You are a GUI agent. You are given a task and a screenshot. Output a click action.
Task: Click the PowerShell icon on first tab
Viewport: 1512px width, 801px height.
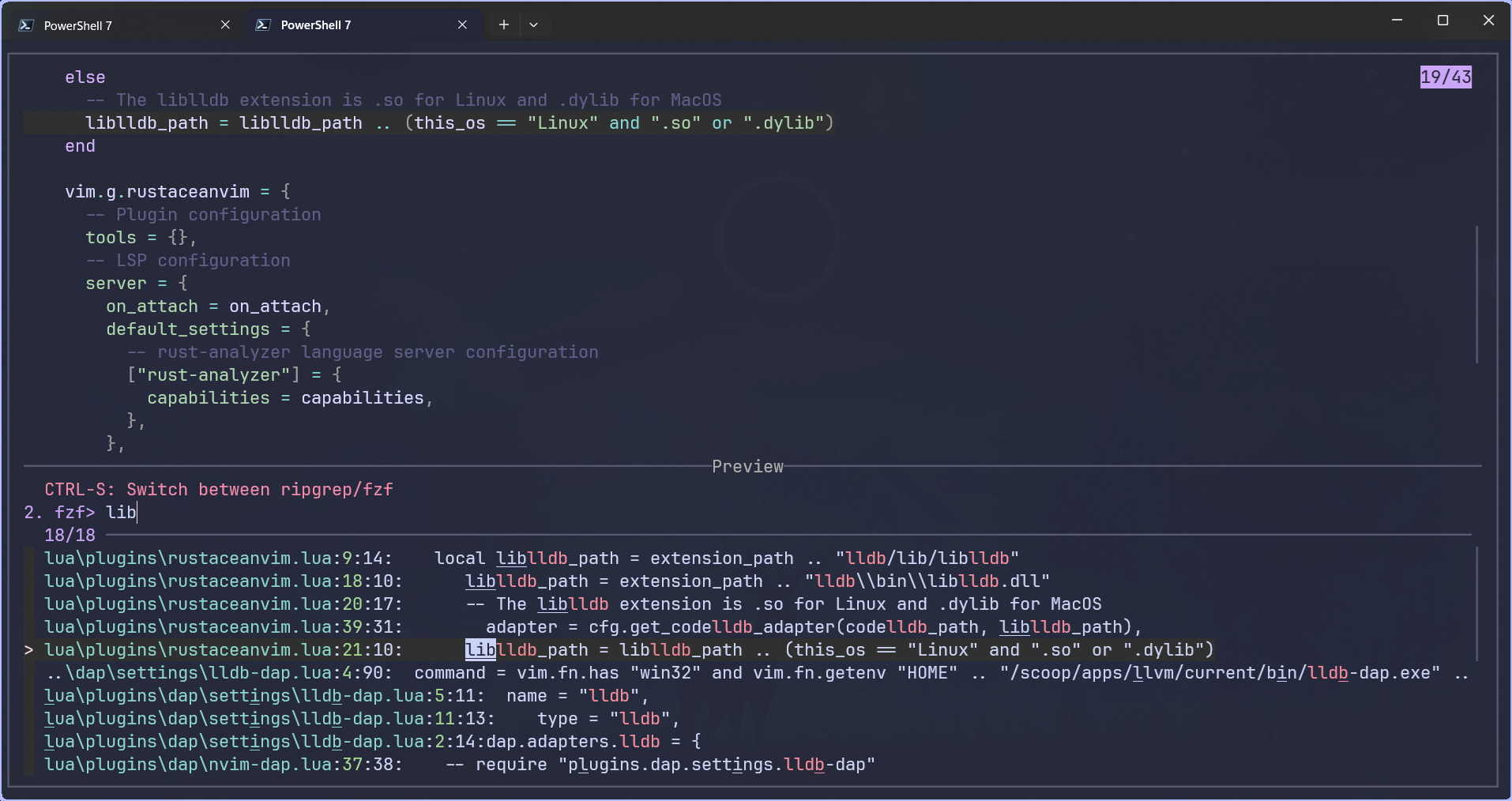(26, 25)
